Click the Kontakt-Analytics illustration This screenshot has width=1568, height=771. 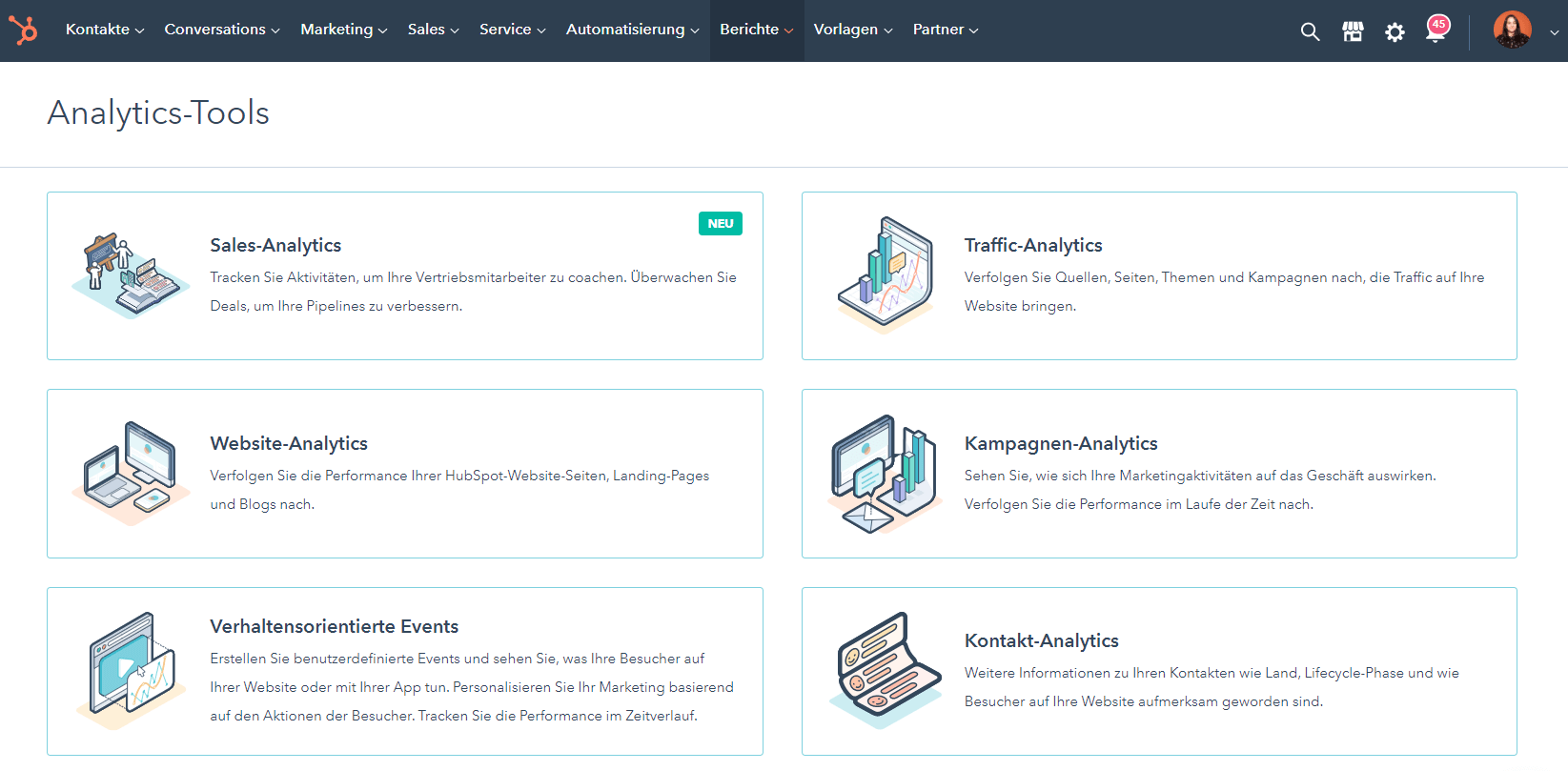[886, 672]
